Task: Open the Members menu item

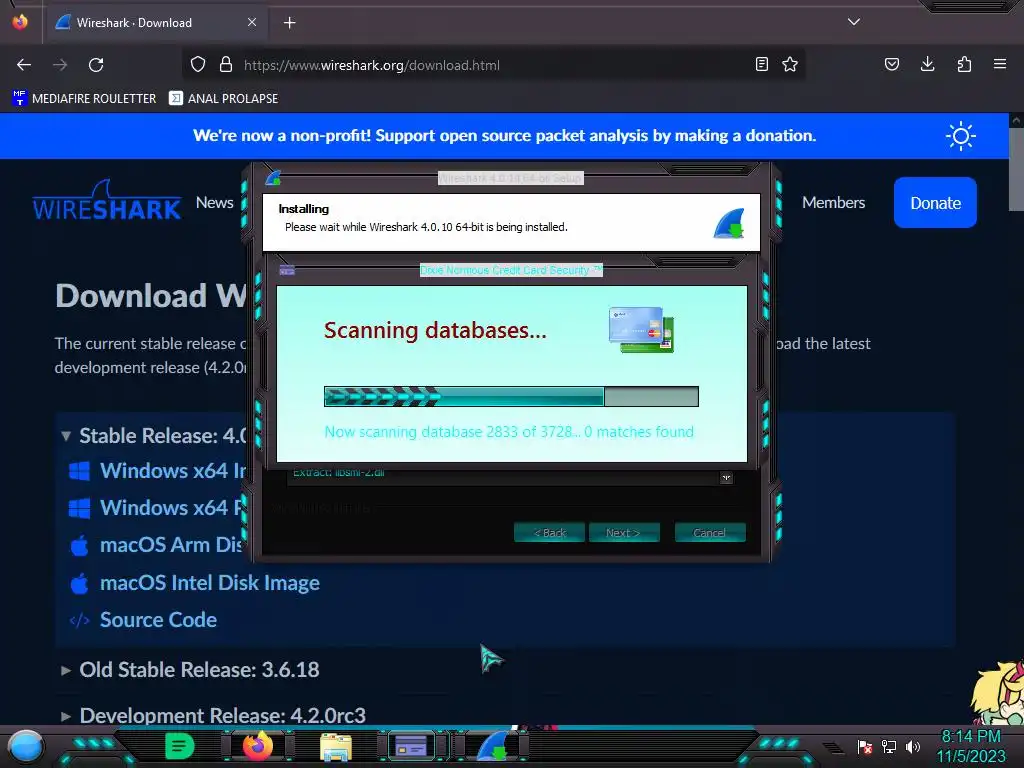Action: (833, 202)
